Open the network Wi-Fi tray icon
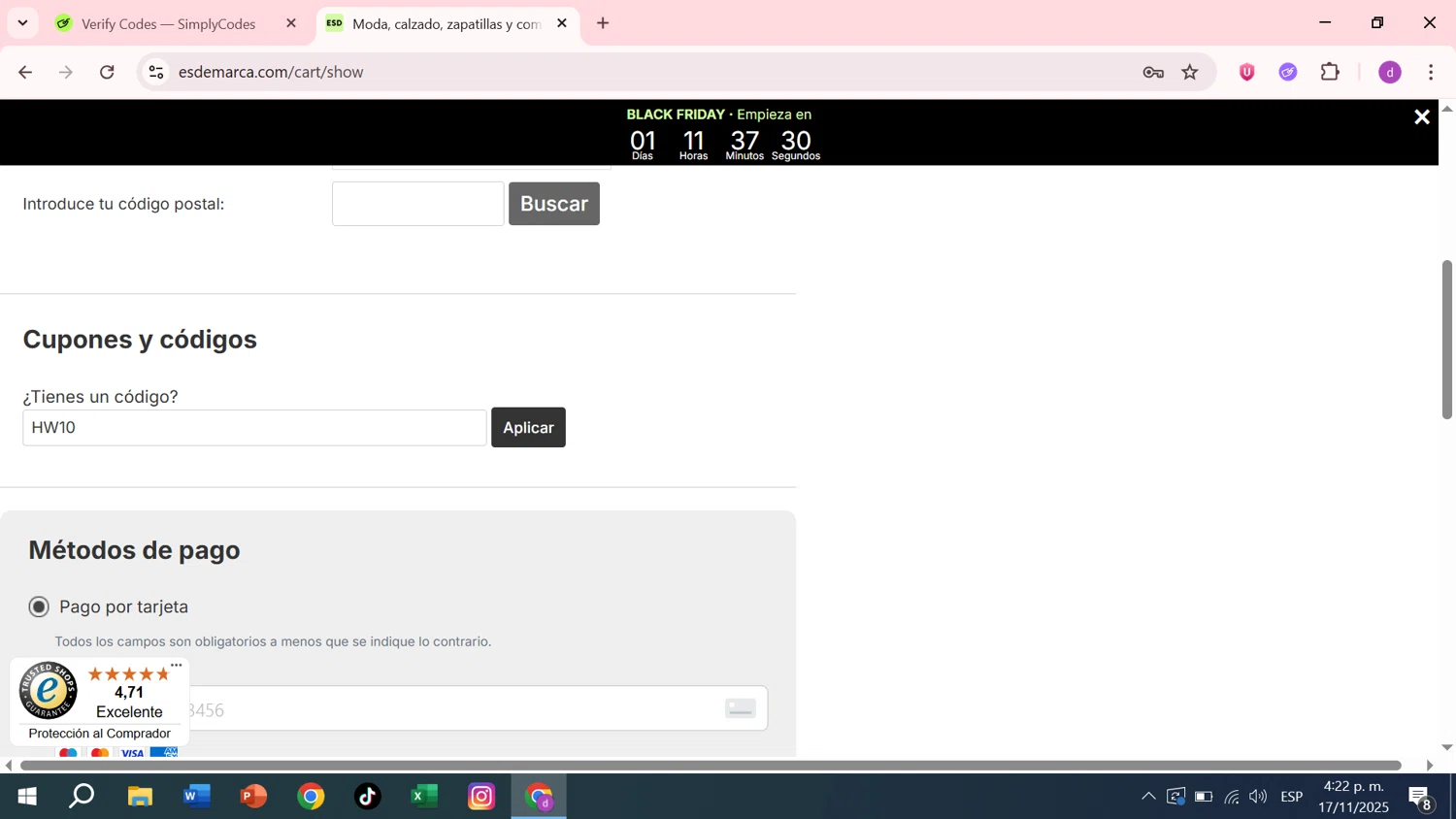 [x=1232, y=797]
